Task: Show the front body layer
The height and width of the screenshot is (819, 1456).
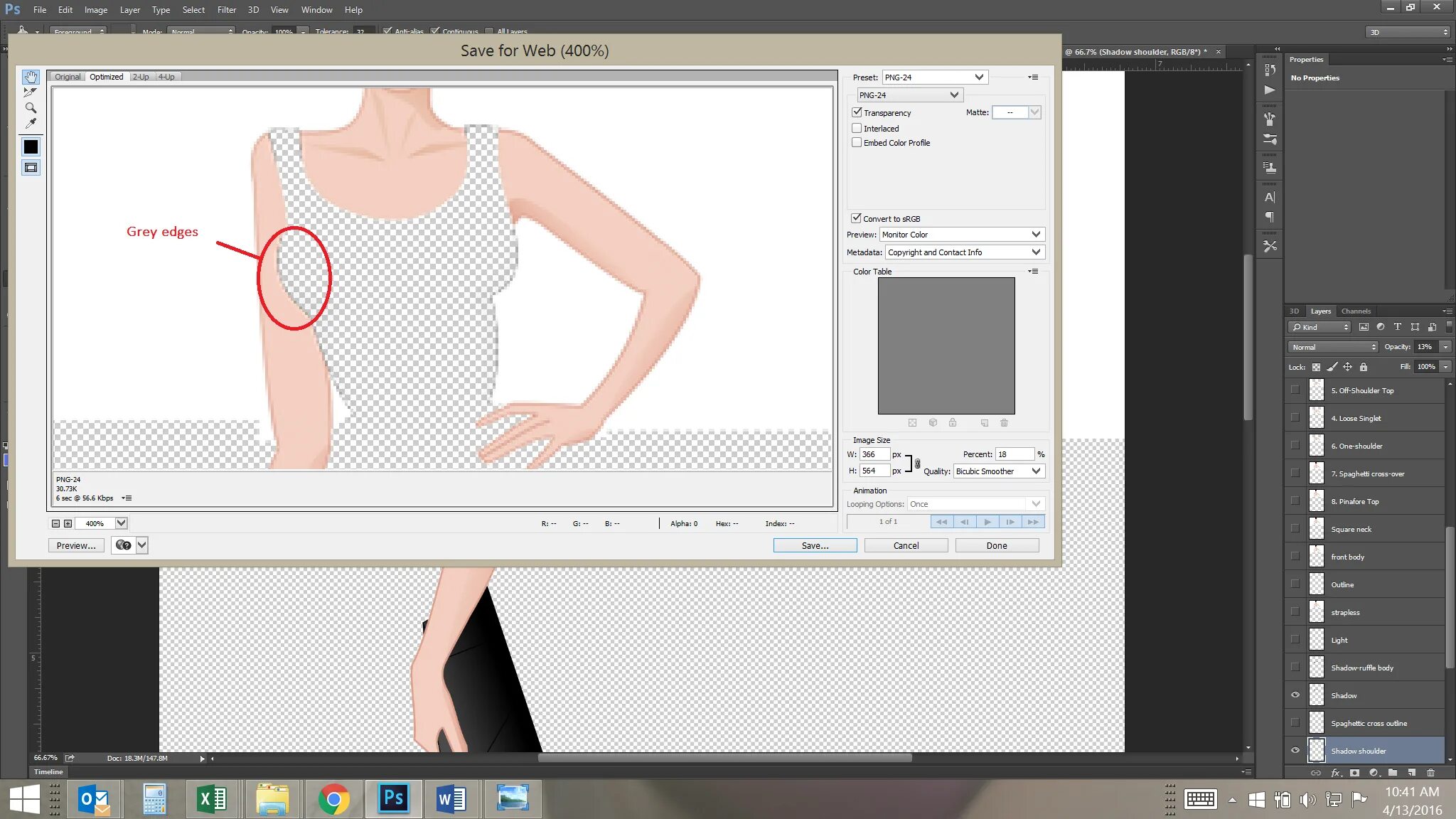Action: coord(1295,556)
